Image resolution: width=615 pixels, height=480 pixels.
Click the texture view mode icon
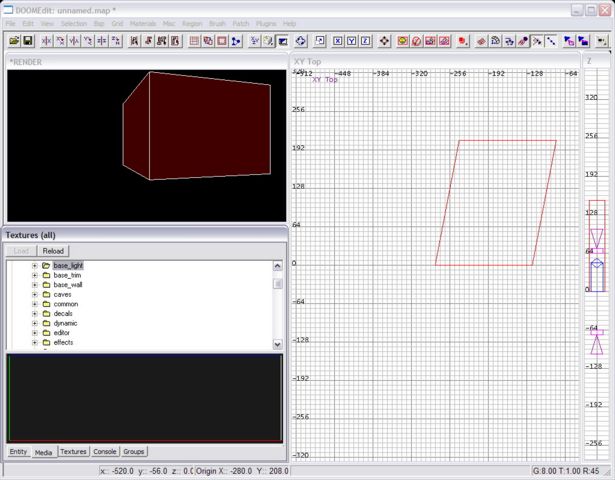click(x=268, y=41)
